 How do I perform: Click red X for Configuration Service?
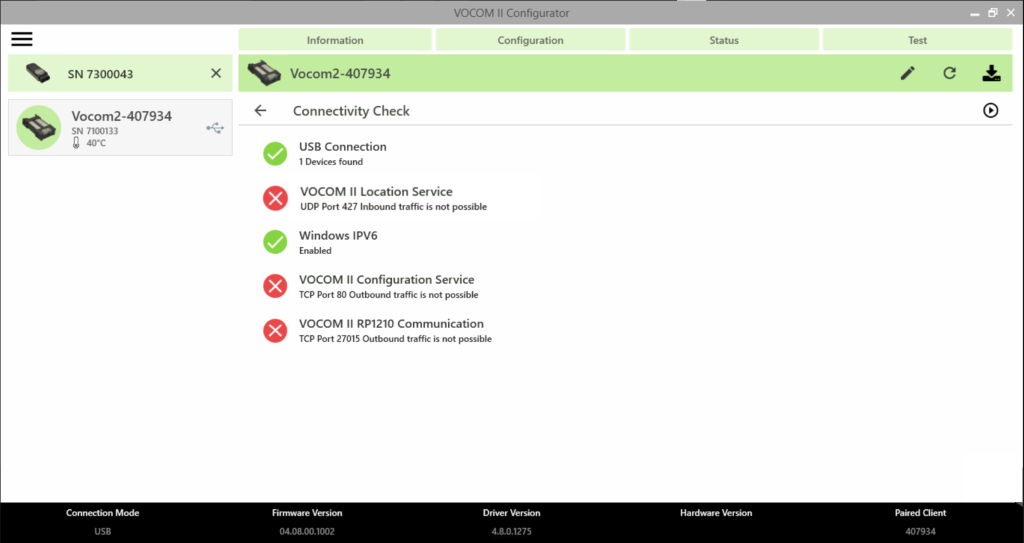tap(275, 286)
